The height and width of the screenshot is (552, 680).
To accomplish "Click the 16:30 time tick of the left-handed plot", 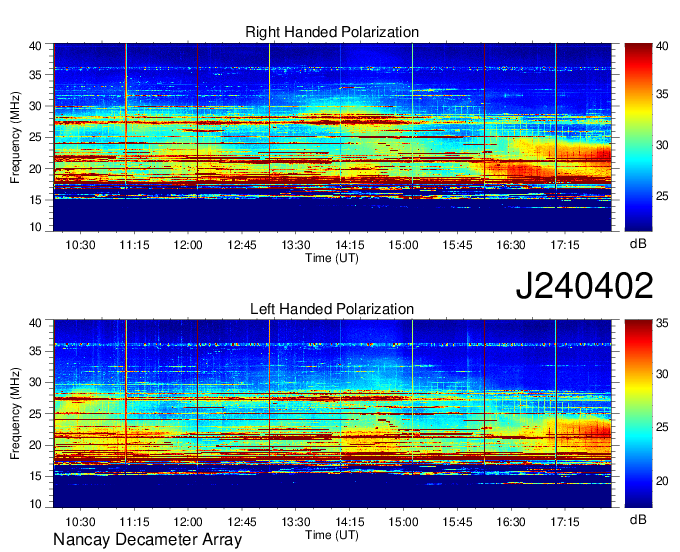I will [511, 521].
